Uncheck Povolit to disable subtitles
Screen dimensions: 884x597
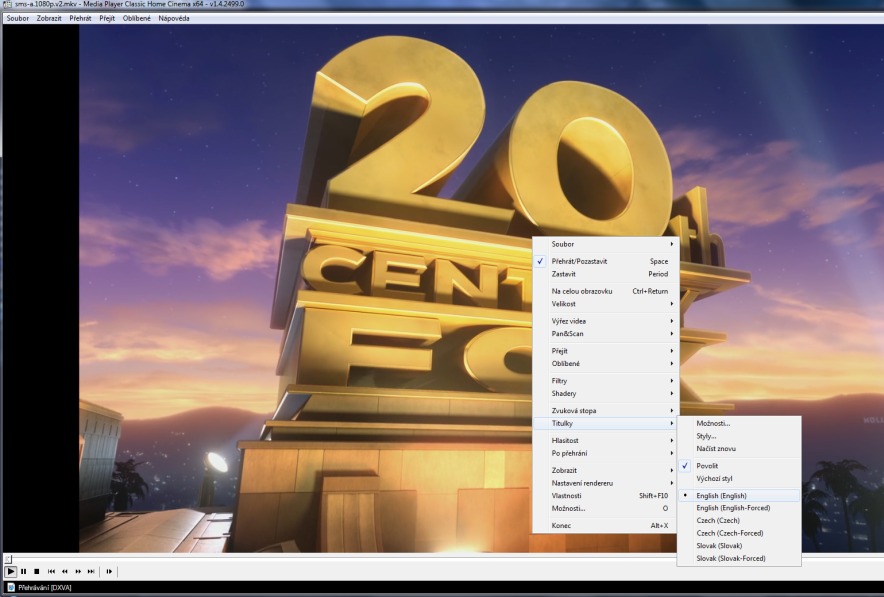(x=707, y=466)
